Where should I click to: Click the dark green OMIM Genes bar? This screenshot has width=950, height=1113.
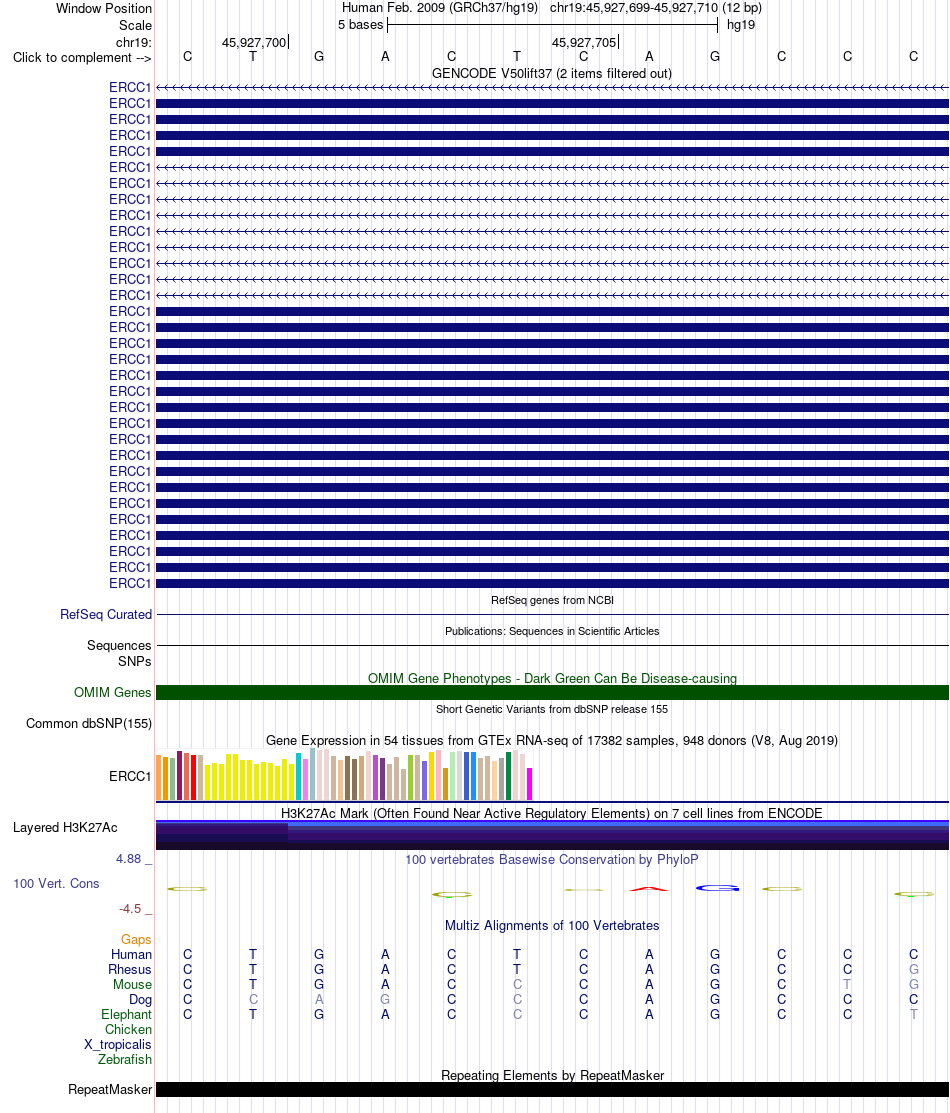tap(552, 693)
